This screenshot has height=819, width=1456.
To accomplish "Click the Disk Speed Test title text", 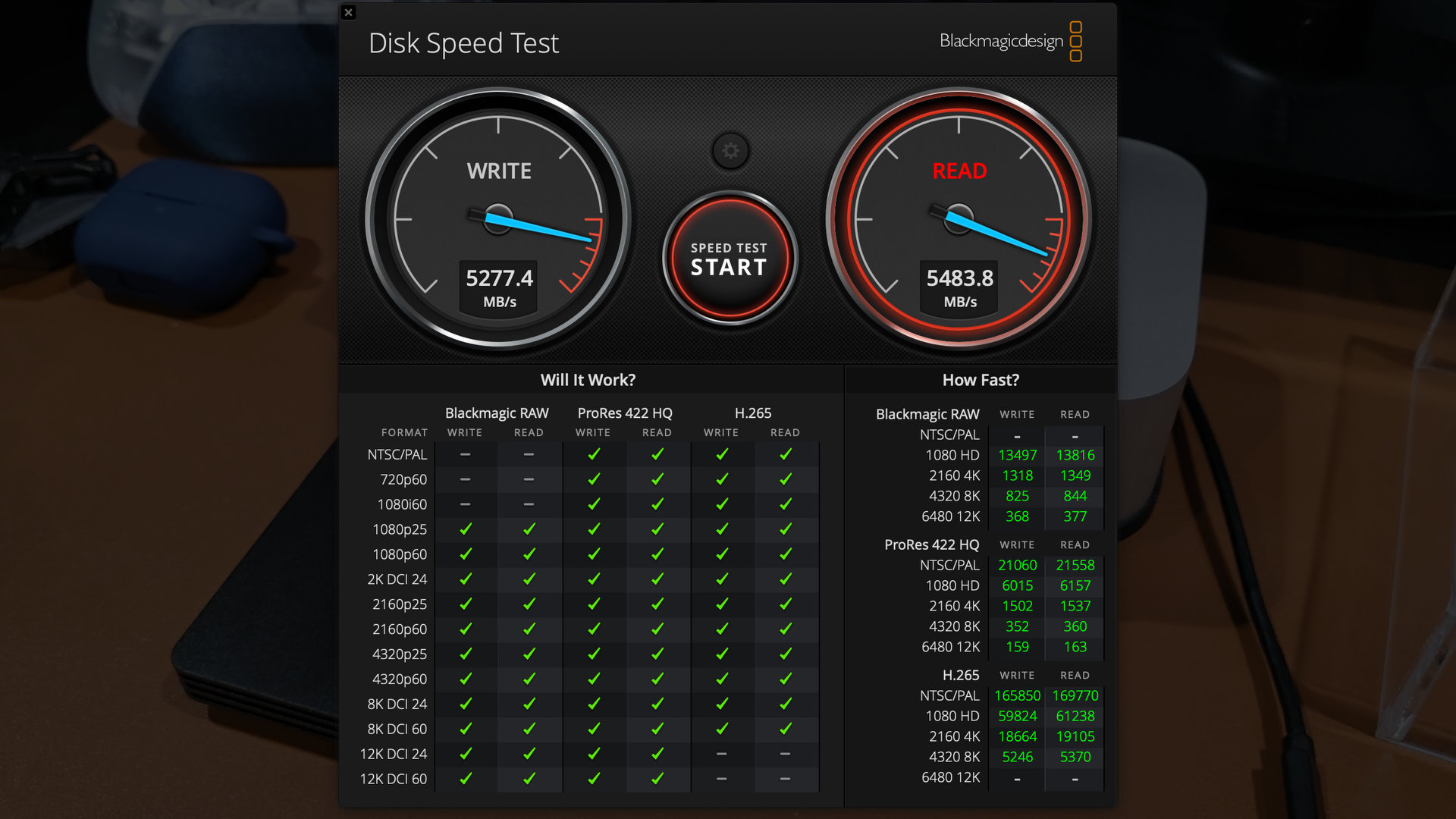I will 463,43.
